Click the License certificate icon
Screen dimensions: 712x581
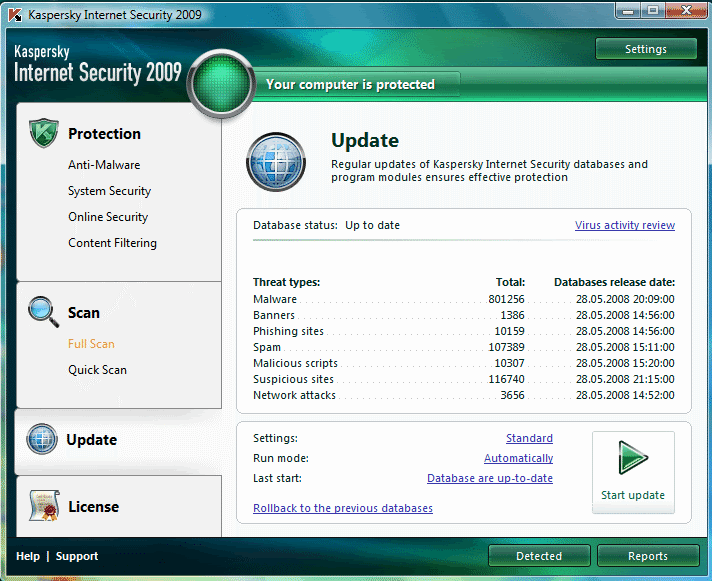[x=44, y=505]
